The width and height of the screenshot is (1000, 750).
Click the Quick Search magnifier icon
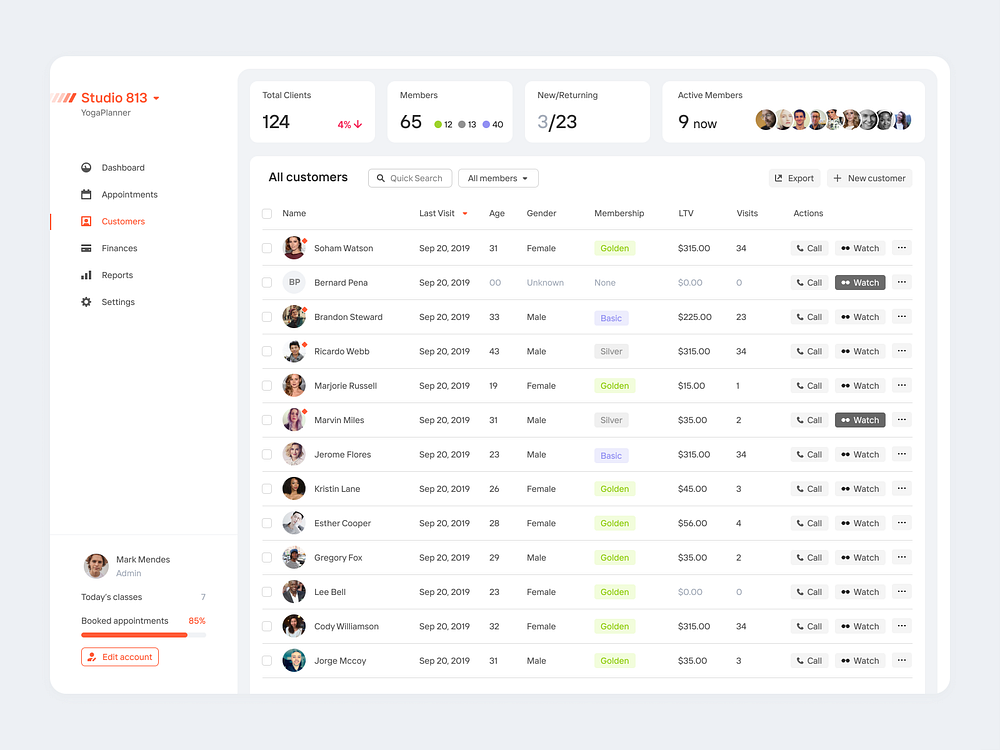tap(381, 178)
